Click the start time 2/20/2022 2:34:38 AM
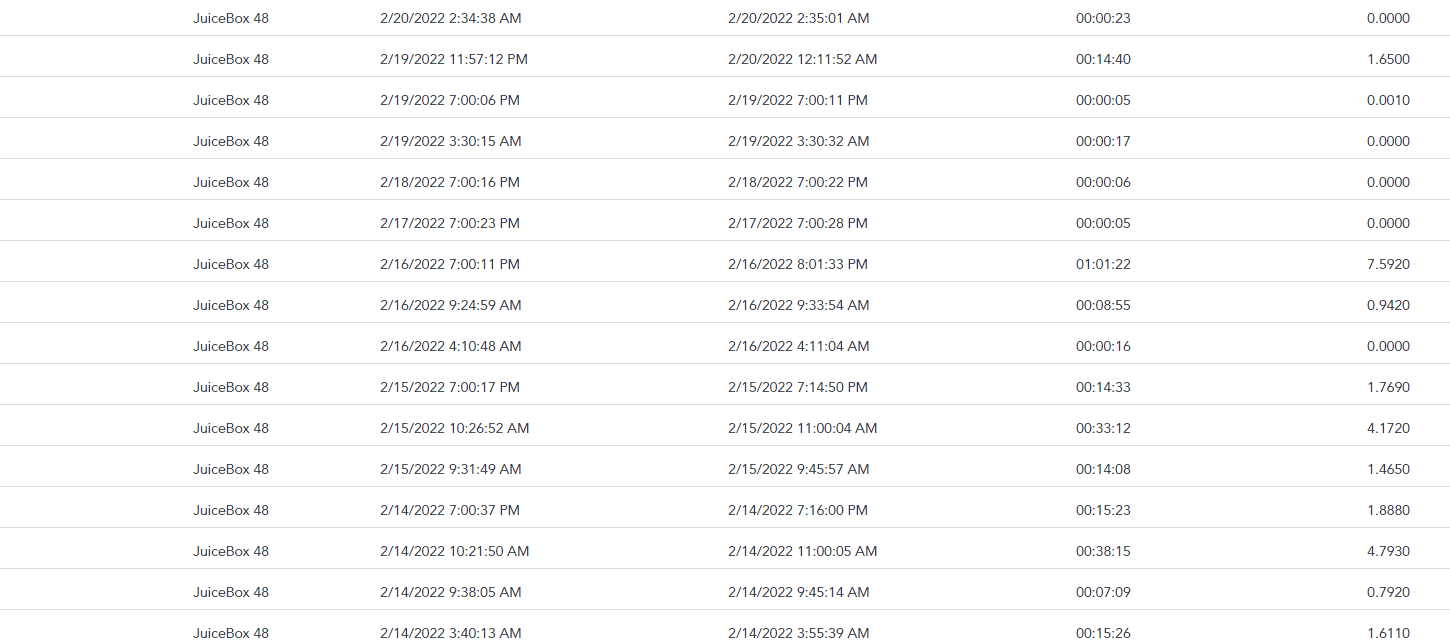The image size is (1450, 644). click(450, 18)
